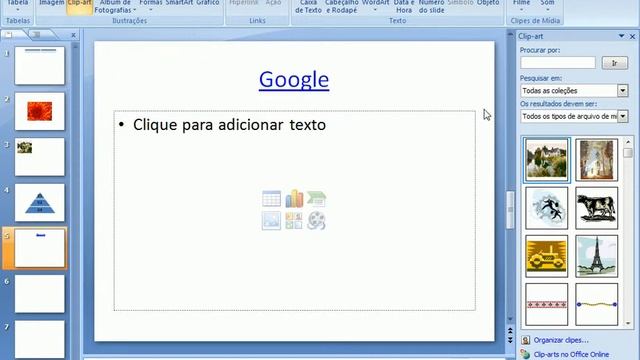Clip-art results scroll down arrow
This screenshot has width=640, height=360.
tap(628, 323)
